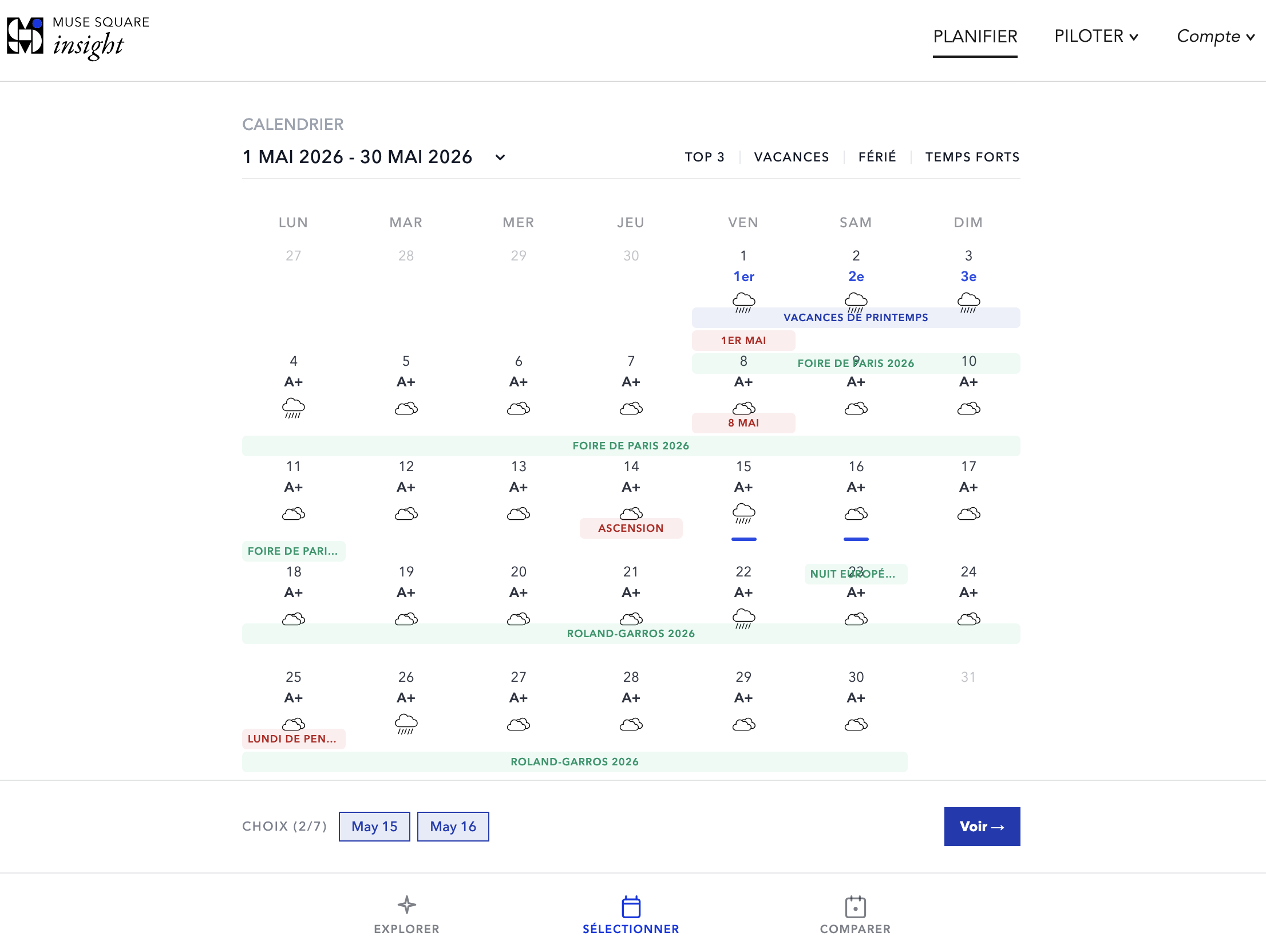
Task: Click the Sélectionner calendar icon
Action: click(x=631, y=907)
